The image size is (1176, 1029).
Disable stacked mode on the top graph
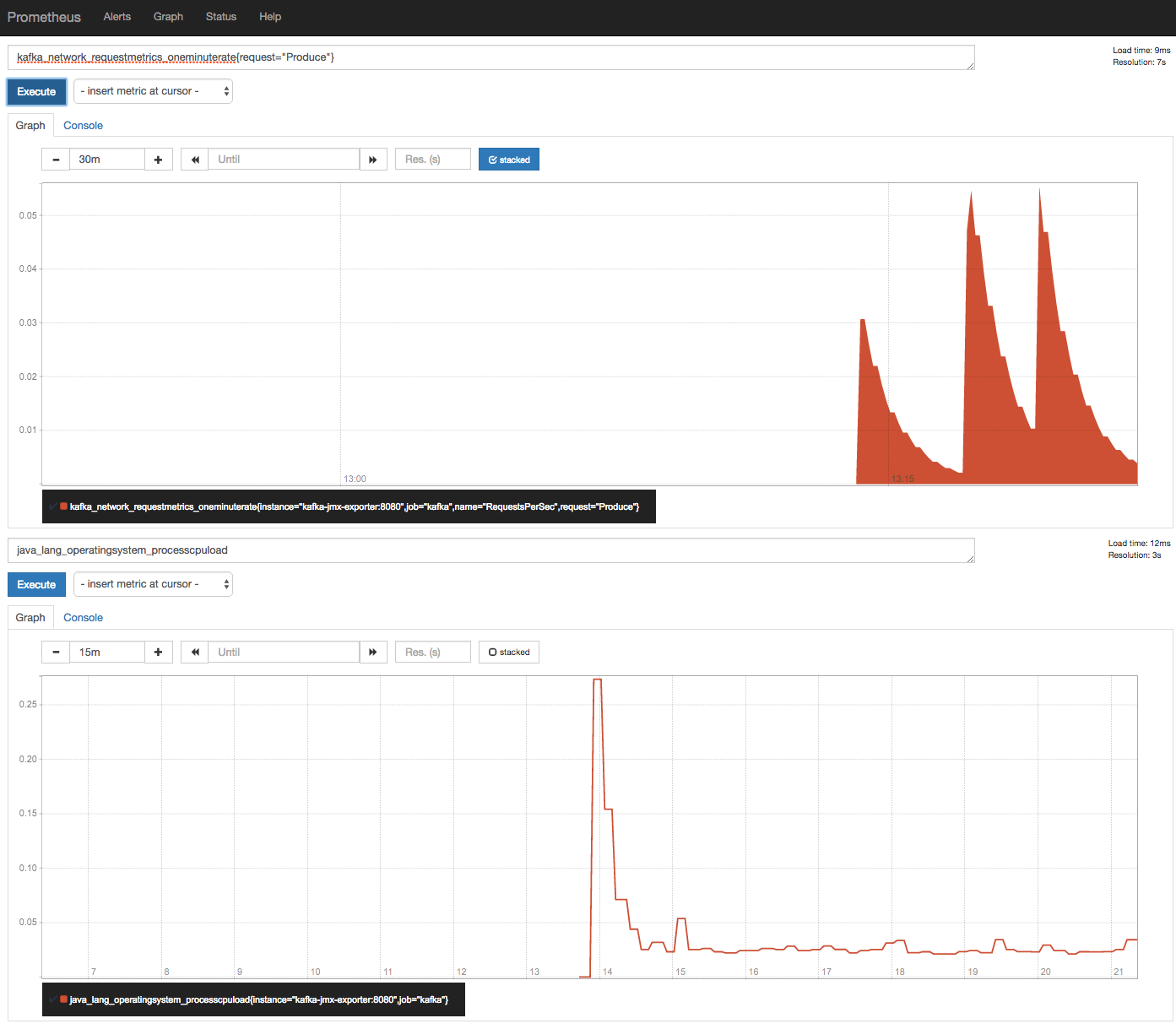508,159
